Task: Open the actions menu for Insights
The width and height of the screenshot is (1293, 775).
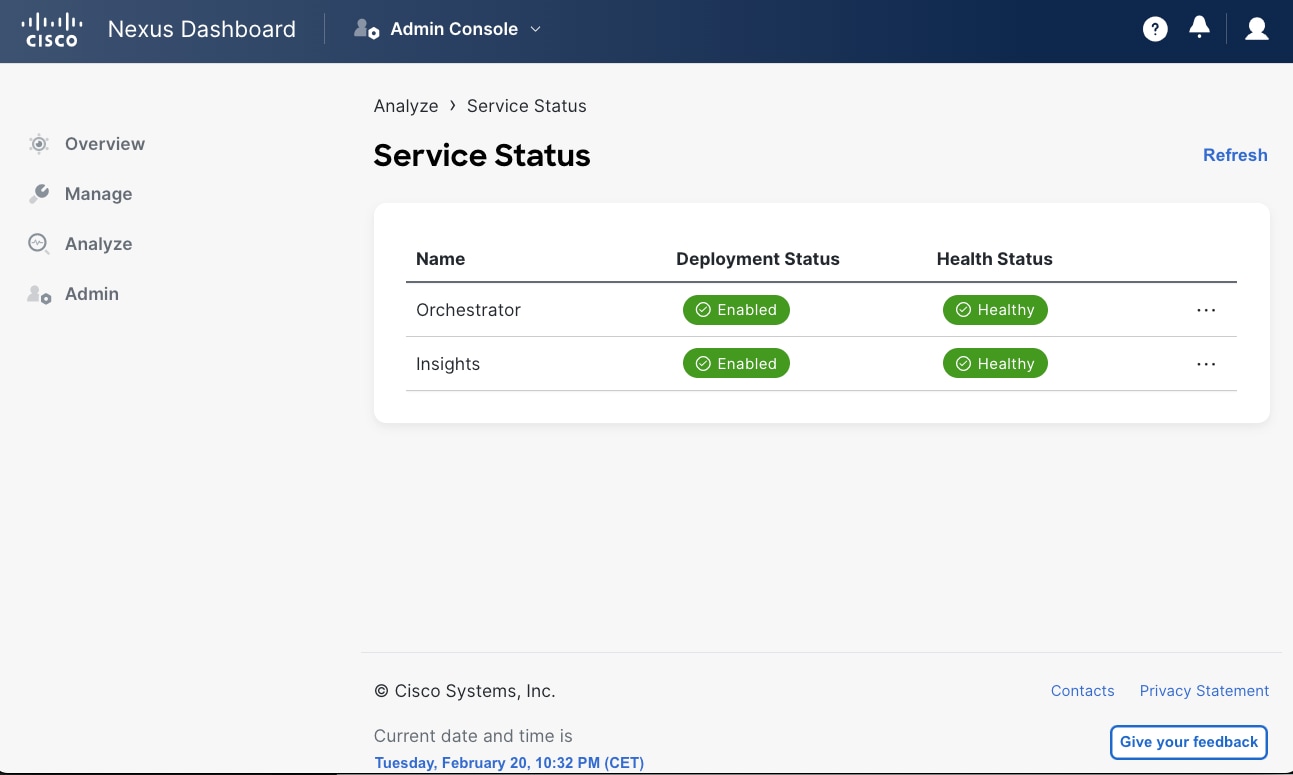Action: [x=1206, y=364]
